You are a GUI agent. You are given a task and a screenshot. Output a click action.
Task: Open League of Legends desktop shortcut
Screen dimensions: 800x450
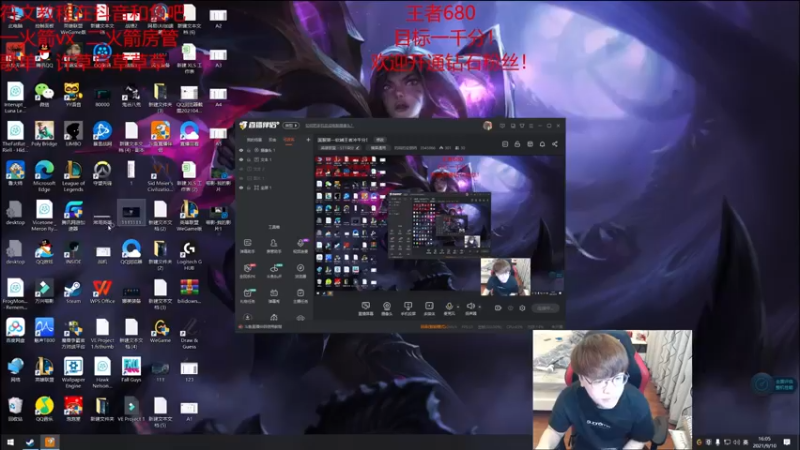pos(73,177)
